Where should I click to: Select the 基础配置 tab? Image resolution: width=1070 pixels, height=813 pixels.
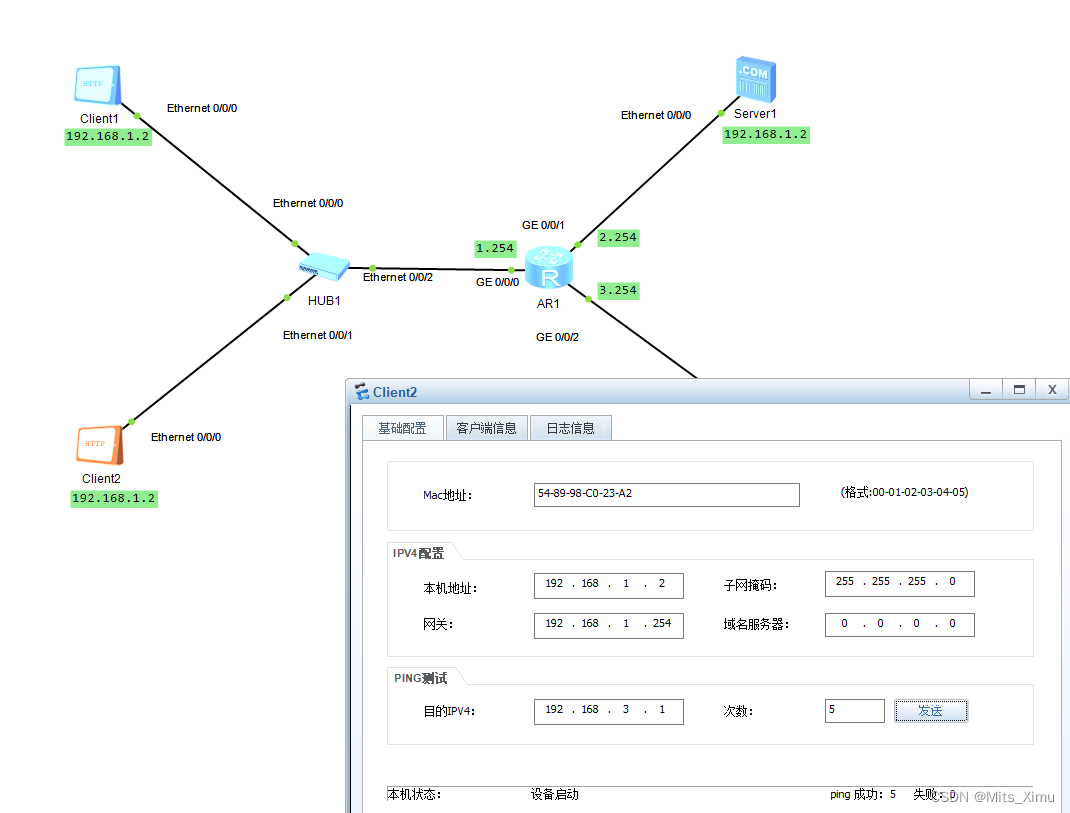tap(403, 427)
